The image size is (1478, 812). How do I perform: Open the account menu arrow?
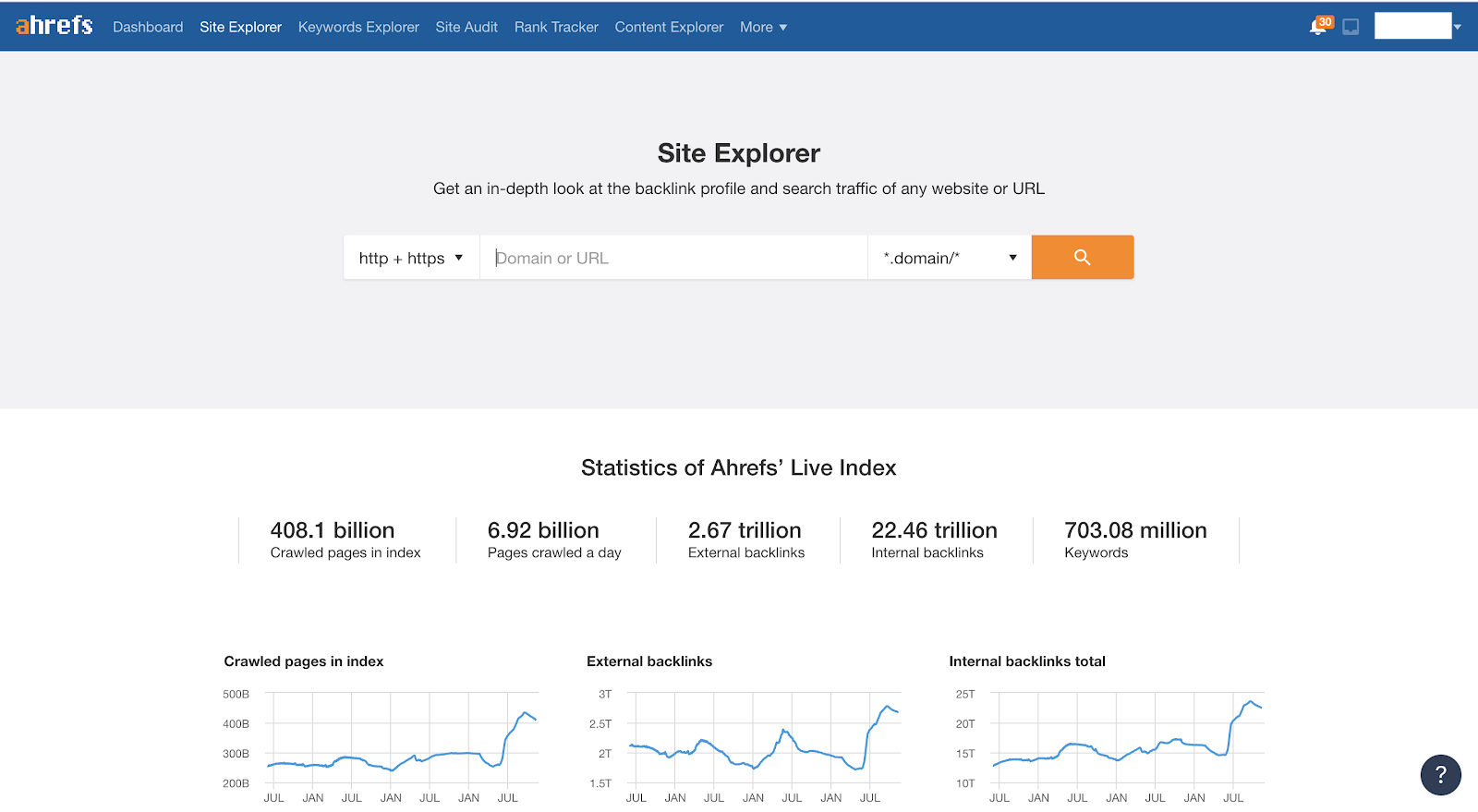(1458, 27)
